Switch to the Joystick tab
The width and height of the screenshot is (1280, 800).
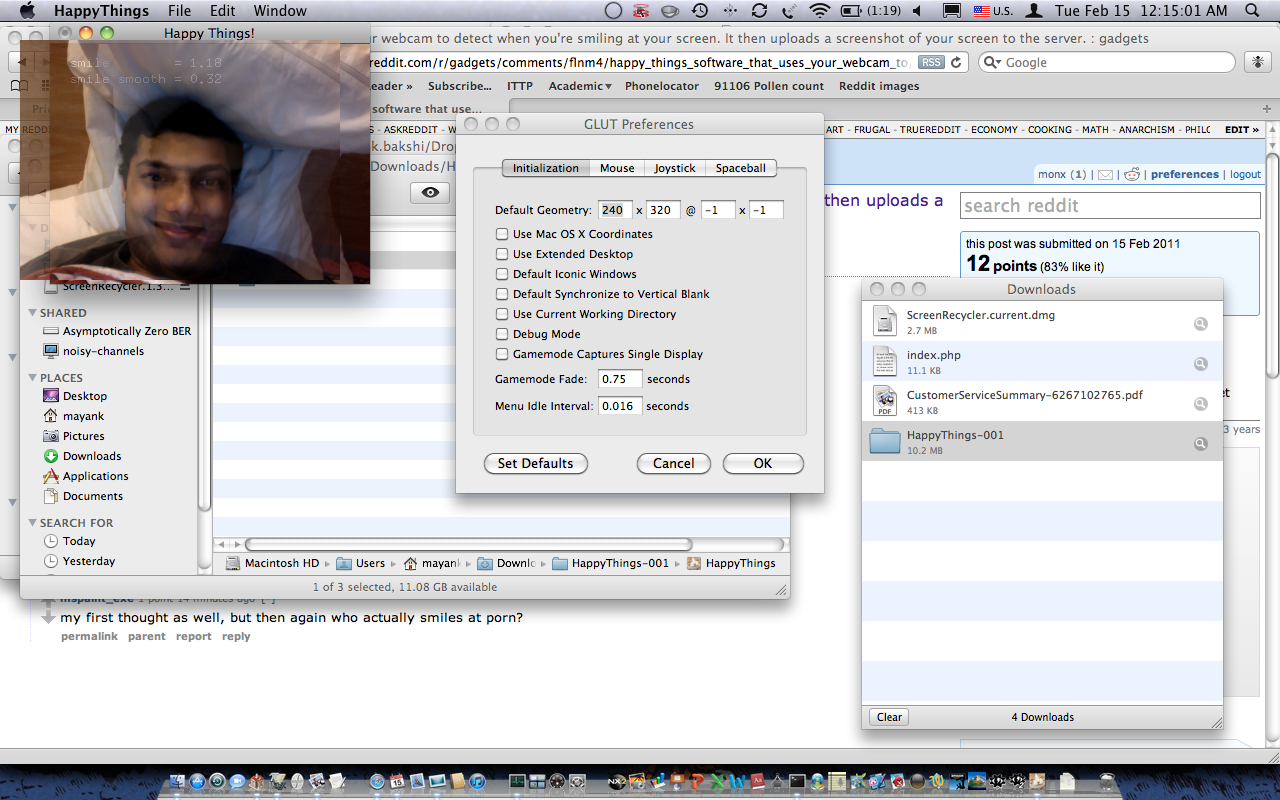click(675, 168)
